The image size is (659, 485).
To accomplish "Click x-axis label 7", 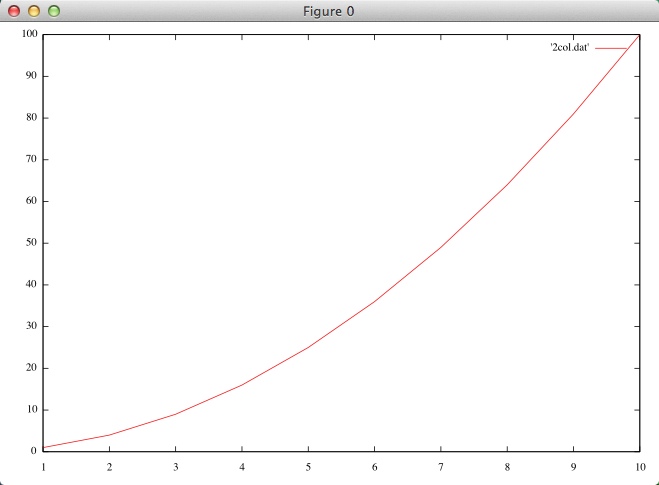I will pyautogui.click(x=441, y=467).
